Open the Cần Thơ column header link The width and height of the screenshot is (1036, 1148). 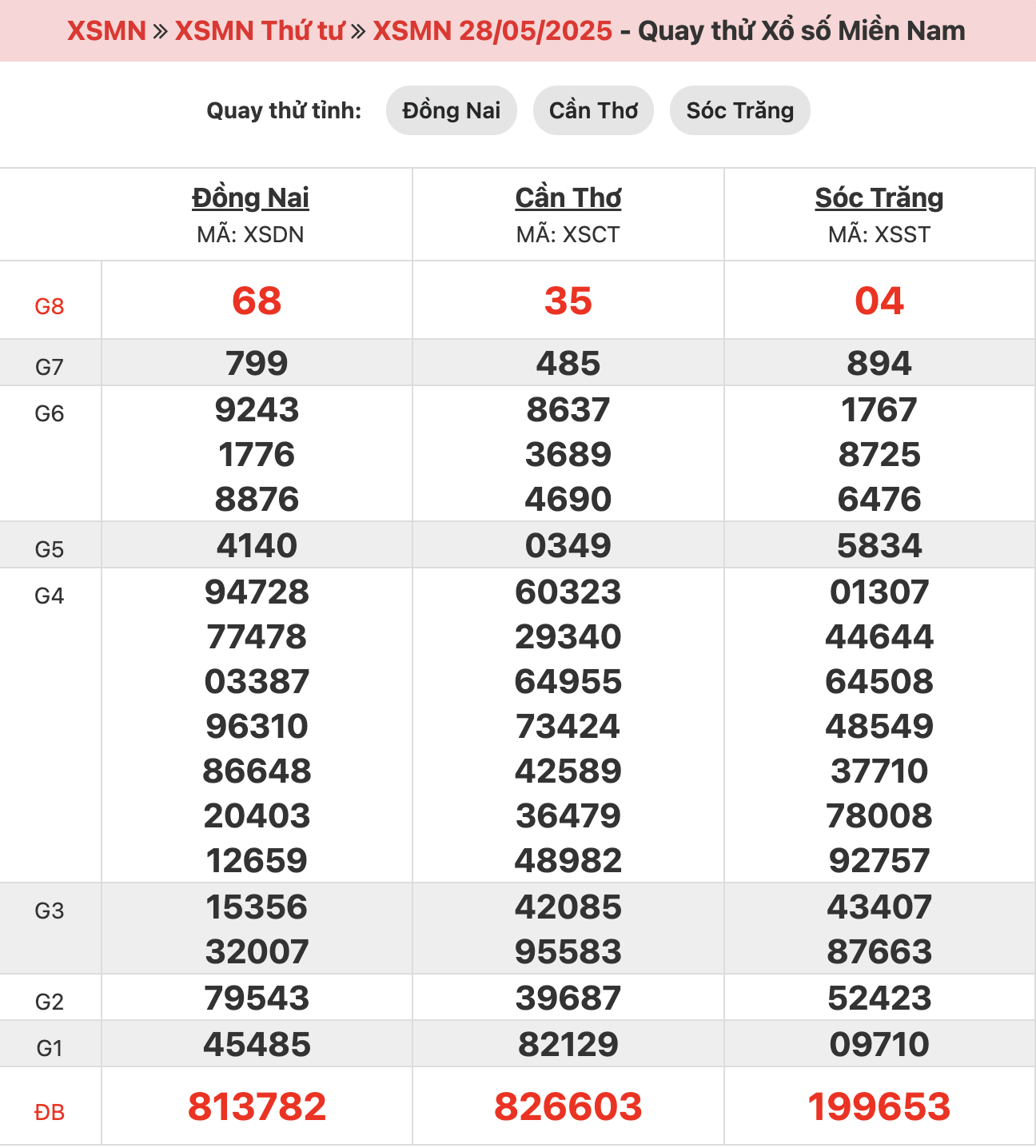(568, 197)
